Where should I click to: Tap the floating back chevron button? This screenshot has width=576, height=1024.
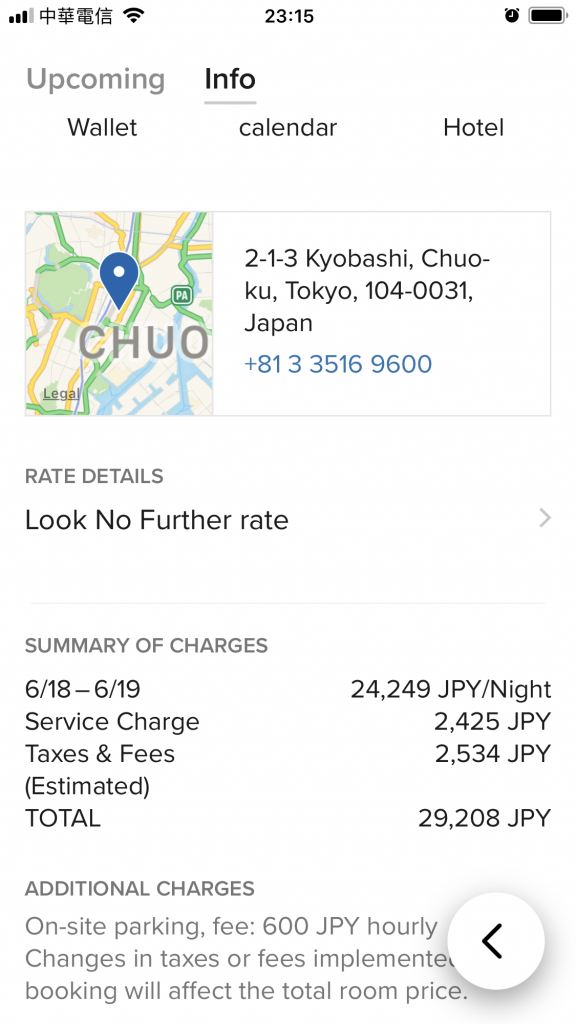click(x=496, y=941)
